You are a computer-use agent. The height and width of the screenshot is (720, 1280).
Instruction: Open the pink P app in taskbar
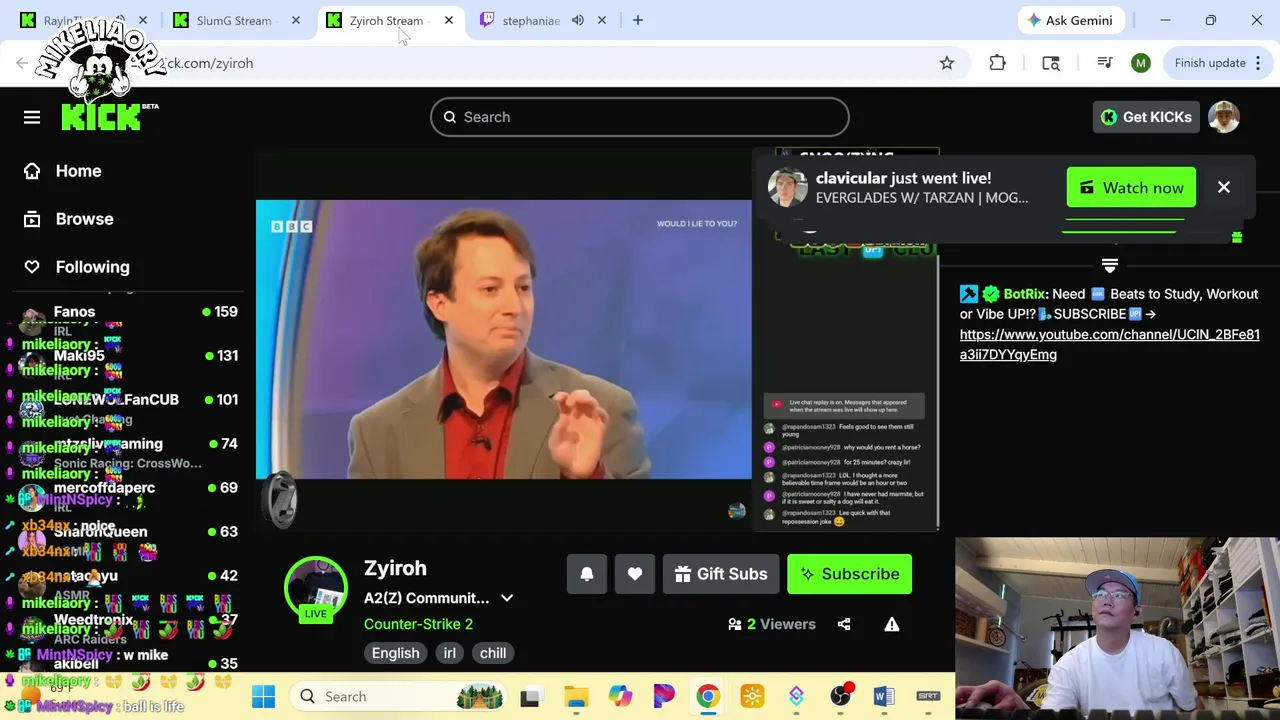664,696
